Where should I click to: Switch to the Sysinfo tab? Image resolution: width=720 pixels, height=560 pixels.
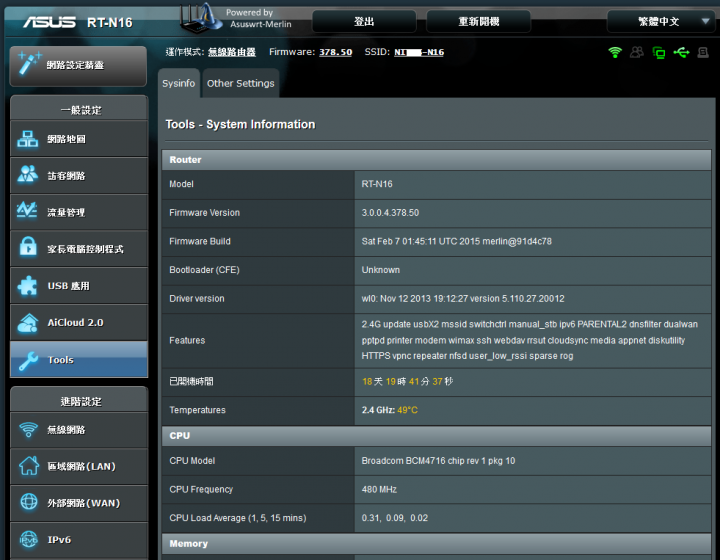pyautogui.click(x=179, y=83)
